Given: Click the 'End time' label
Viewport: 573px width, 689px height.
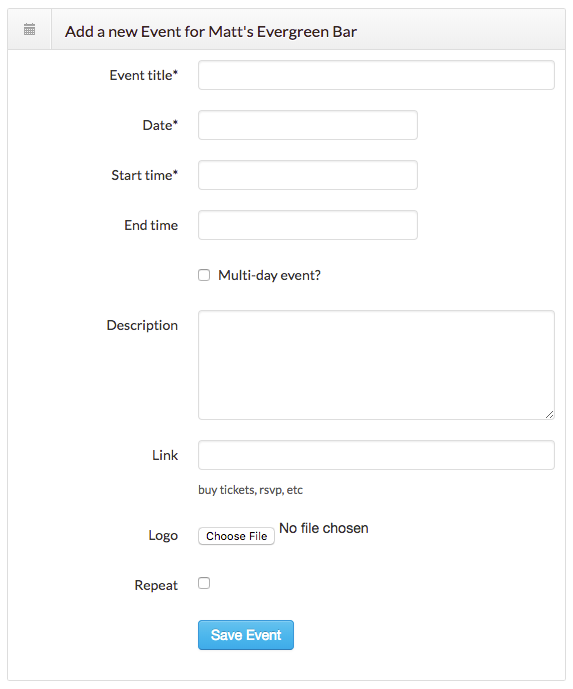Looking at the screenshot, I should click(151, 225).
